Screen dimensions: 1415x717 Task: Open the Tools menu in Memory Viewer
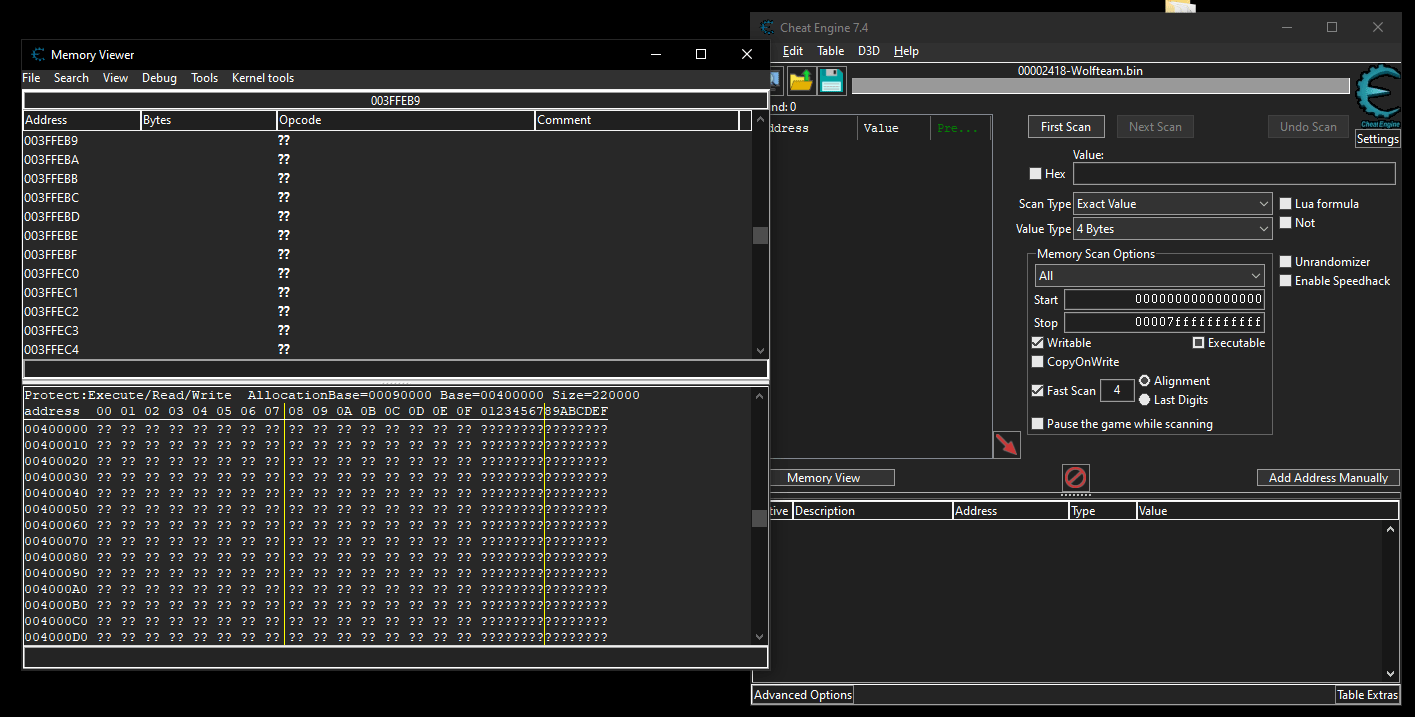coord(204,78)
